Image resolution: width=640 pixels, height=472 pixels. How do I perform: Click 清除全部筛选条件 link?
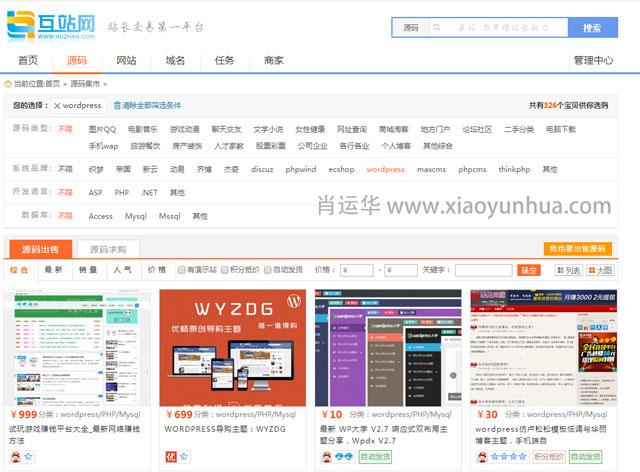[151, 105]
